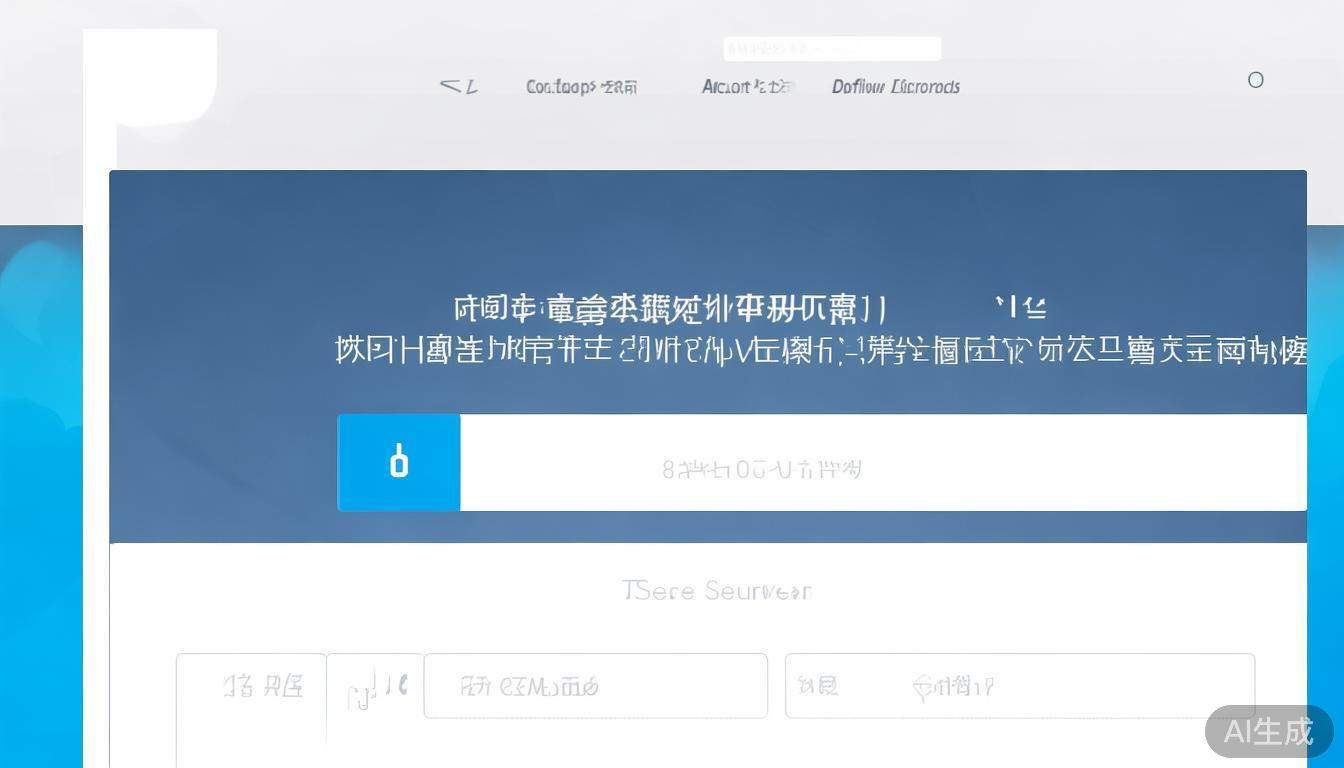Select the Contoops navigation menu item
The height and width of the screenshot is (768, 1344).
point(581,86)
